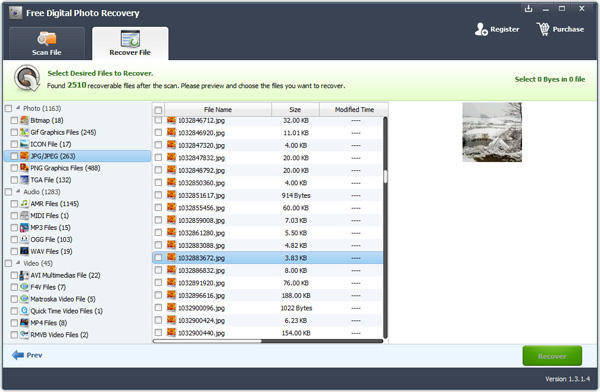
Task: Click file icon of 1032883672.jpg
Action: click(x=171, y=257)
